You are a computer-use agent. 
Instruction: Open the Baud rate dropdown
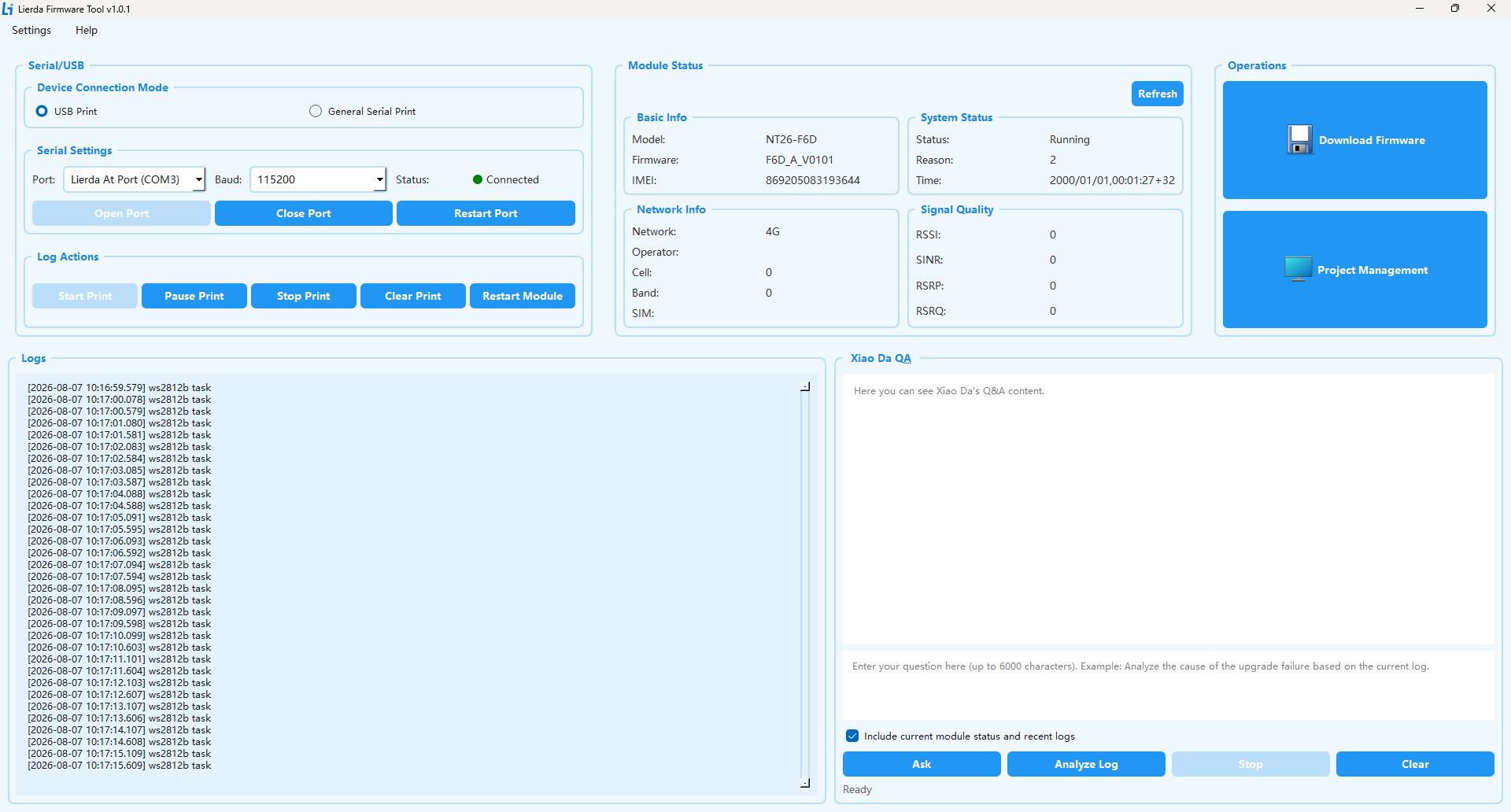(380, 179)
